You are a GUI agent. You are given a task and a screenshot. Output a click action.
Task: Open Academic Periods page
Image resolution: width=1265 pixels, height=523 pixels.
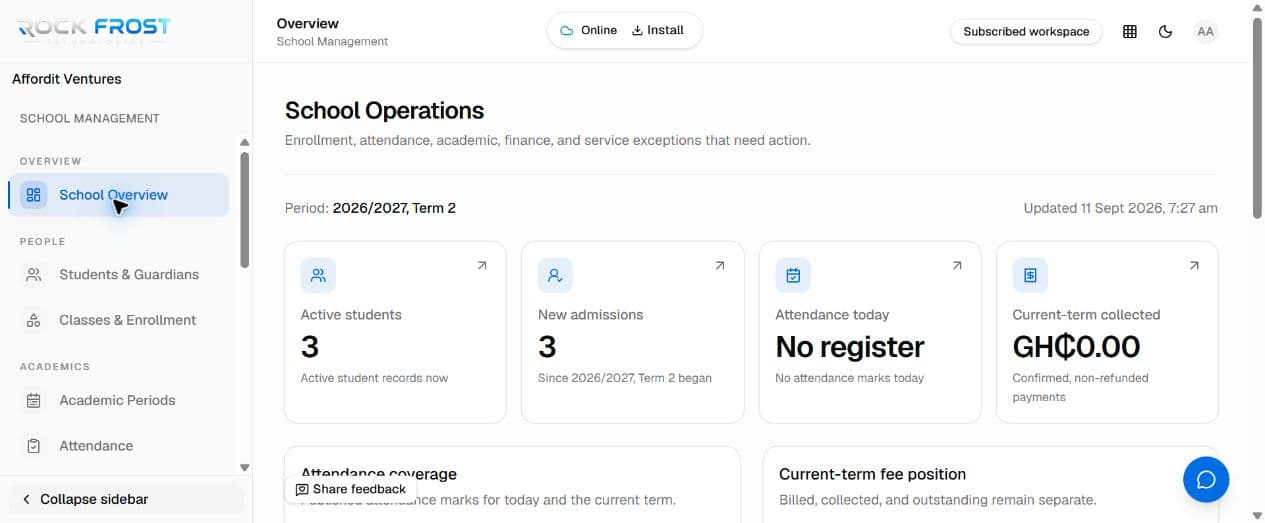click(x=119, y=400)
